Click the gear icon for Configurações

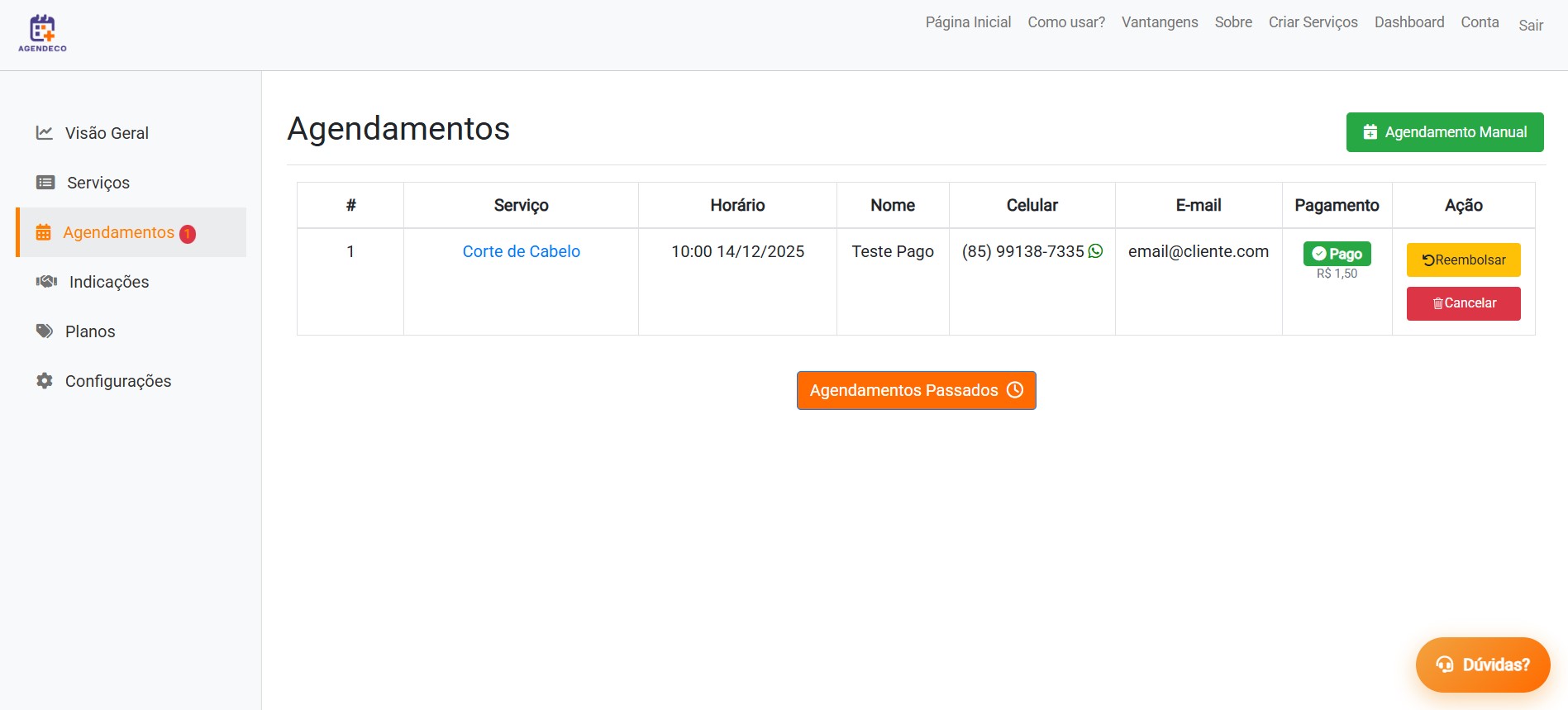[45, 381]
